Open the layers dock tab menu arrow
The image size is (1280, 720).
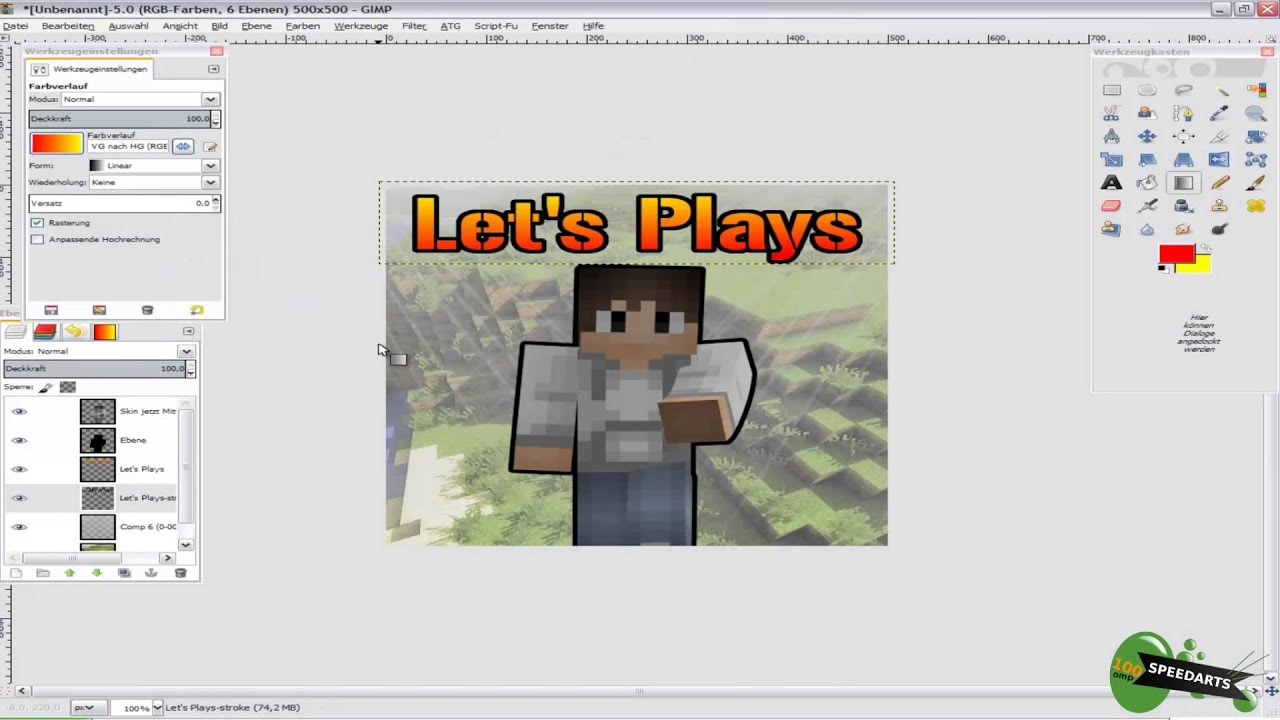(188, 331)
